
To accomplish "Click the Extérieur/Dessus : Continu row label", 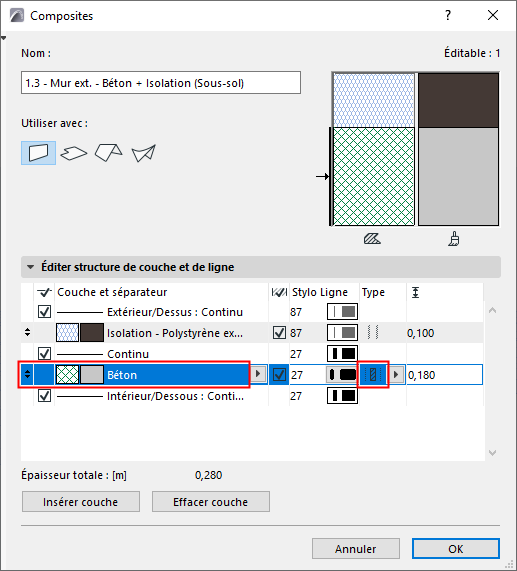I will point(175,312).
